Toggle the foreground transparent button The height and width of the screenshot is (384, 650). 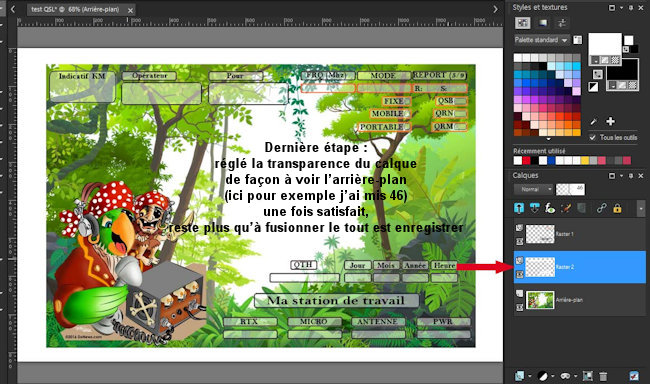616,61
